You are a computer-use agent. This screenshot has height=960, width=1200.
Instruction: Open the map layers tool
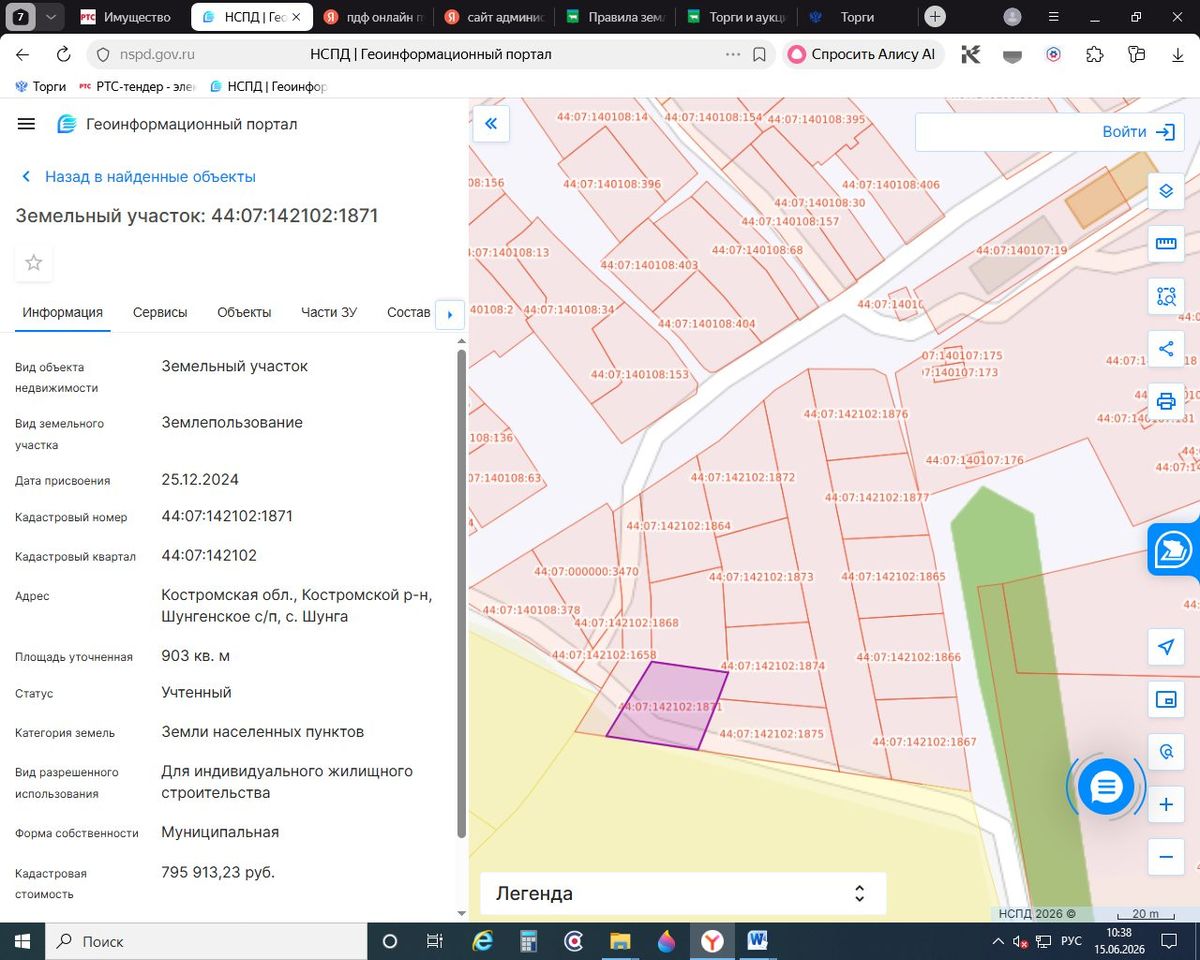(1166, 191)
